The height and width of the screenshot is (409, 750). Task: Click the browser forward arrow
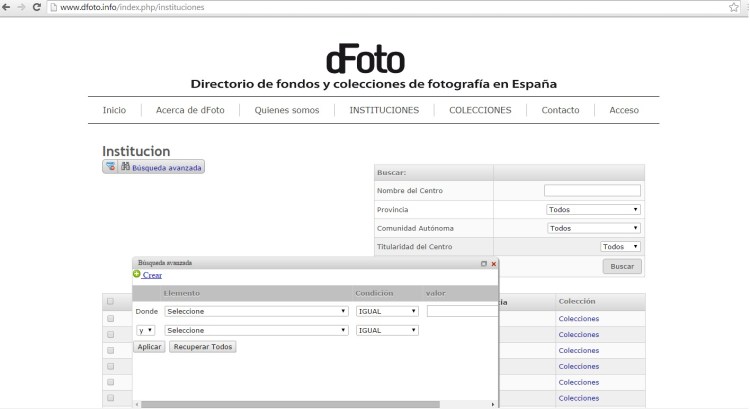pos(21,7)
